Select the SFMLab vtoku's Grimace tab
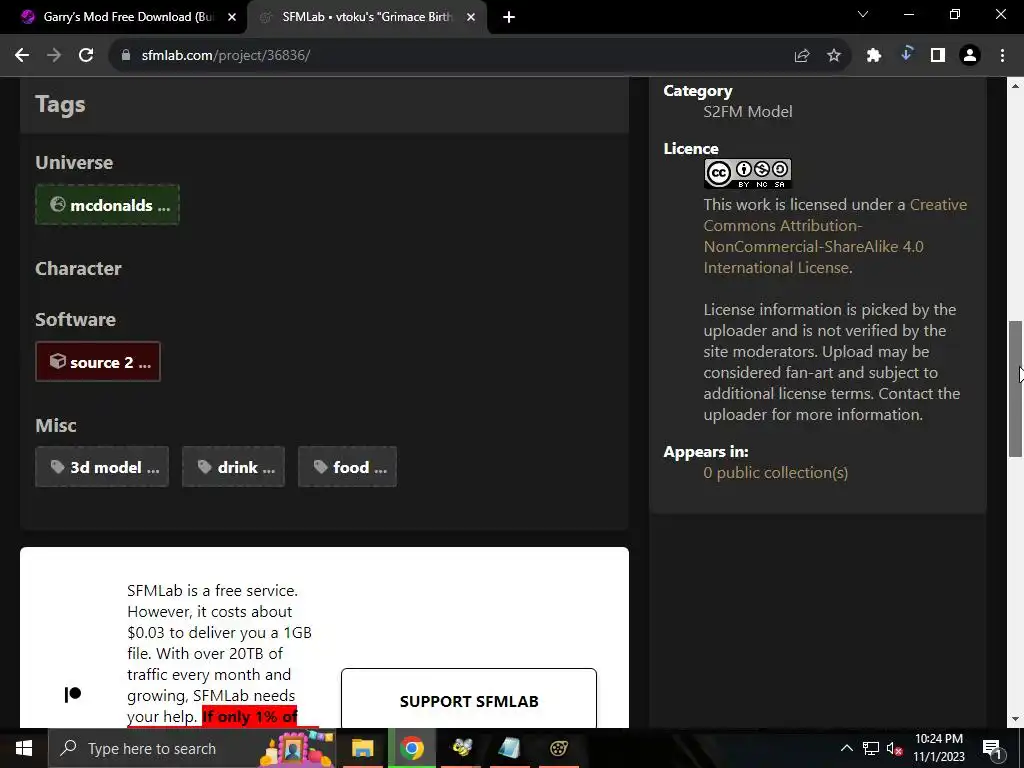Image resolution: width=1024 pixels, height=768 pixels. pyautogui.click(x=367, y=18)
